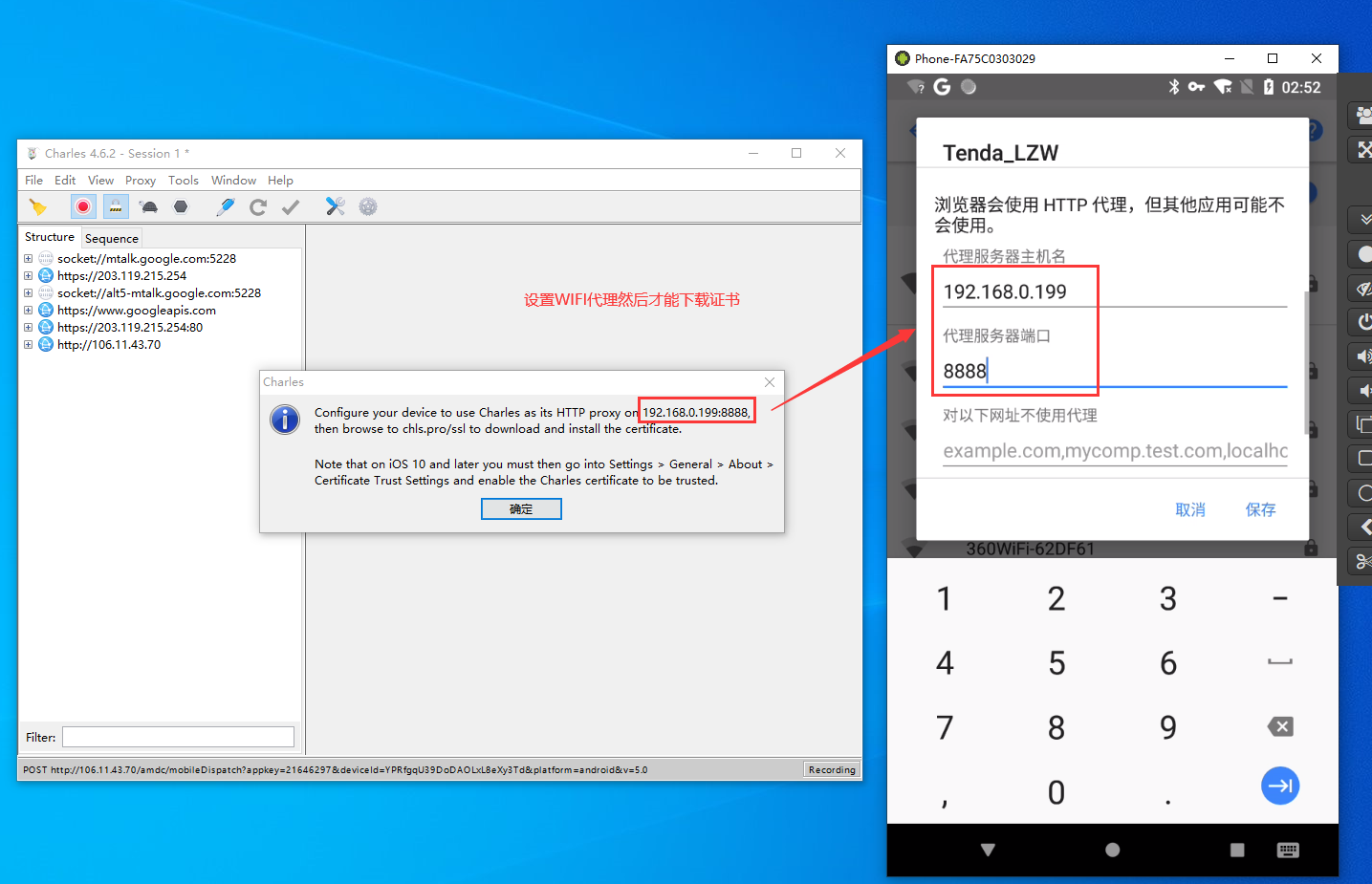Tap keypad digit 3

point(1168,599)
